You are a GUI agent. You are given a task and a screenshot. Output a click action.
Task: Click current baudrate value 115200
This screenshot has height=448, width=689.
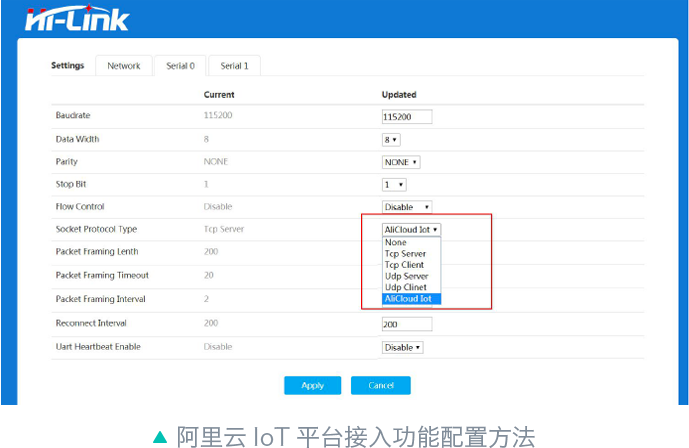click(x=218, y=115)
